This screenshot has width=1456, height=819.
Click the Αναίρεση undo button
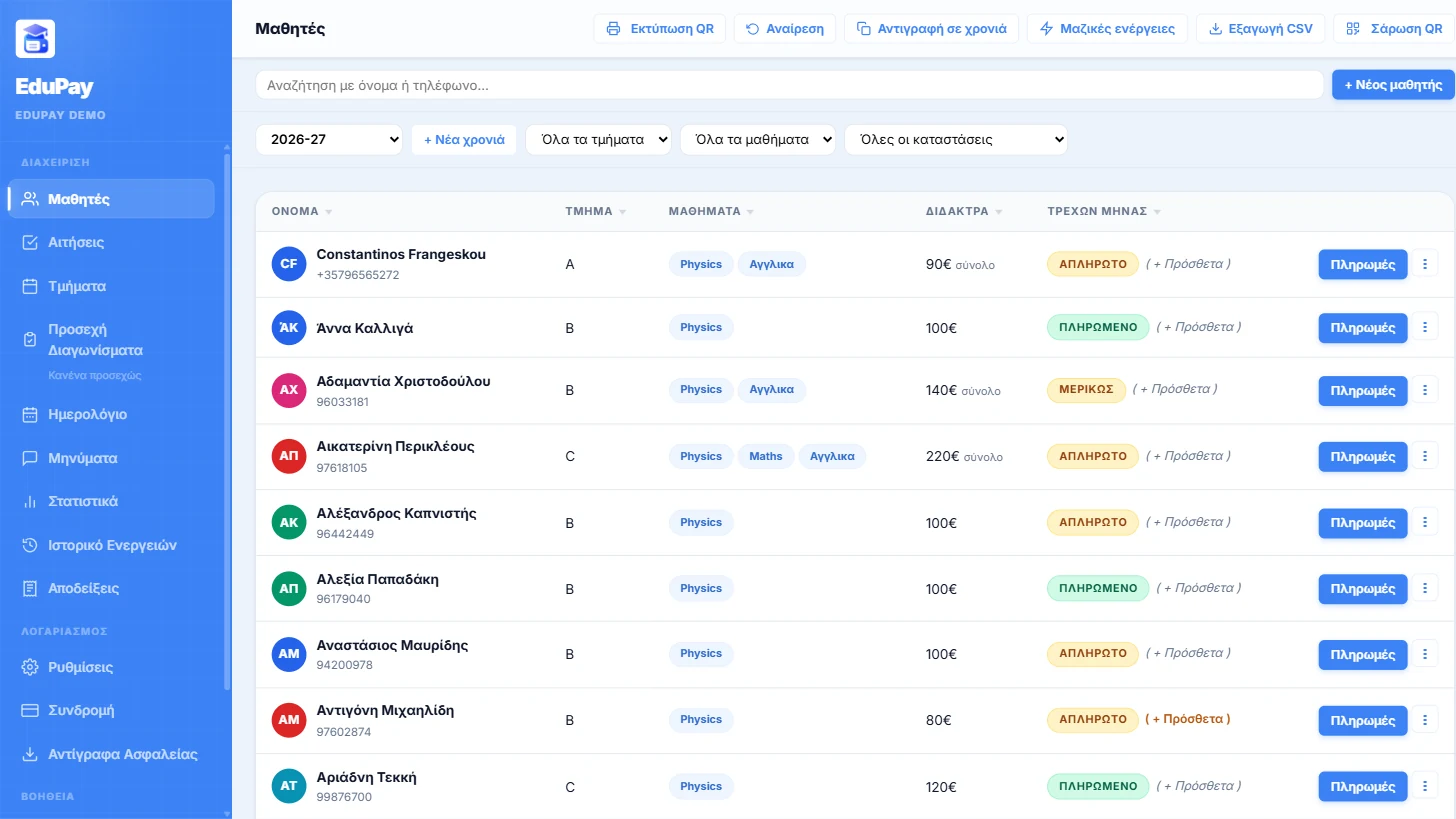[785, 28]
